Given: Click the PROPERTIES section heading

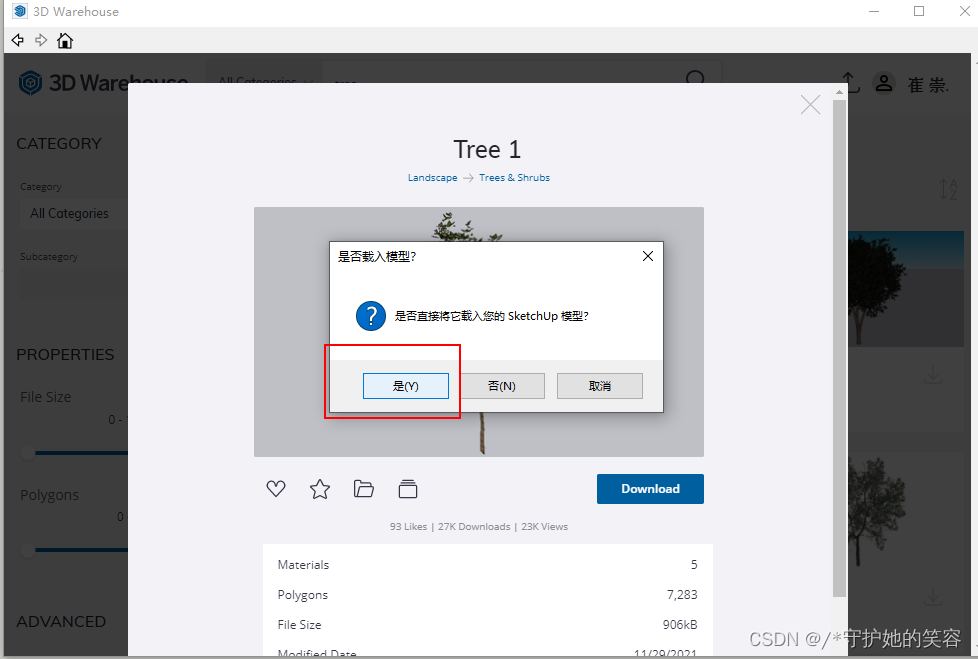Looking at the screenshot, I should coord(65,355).
